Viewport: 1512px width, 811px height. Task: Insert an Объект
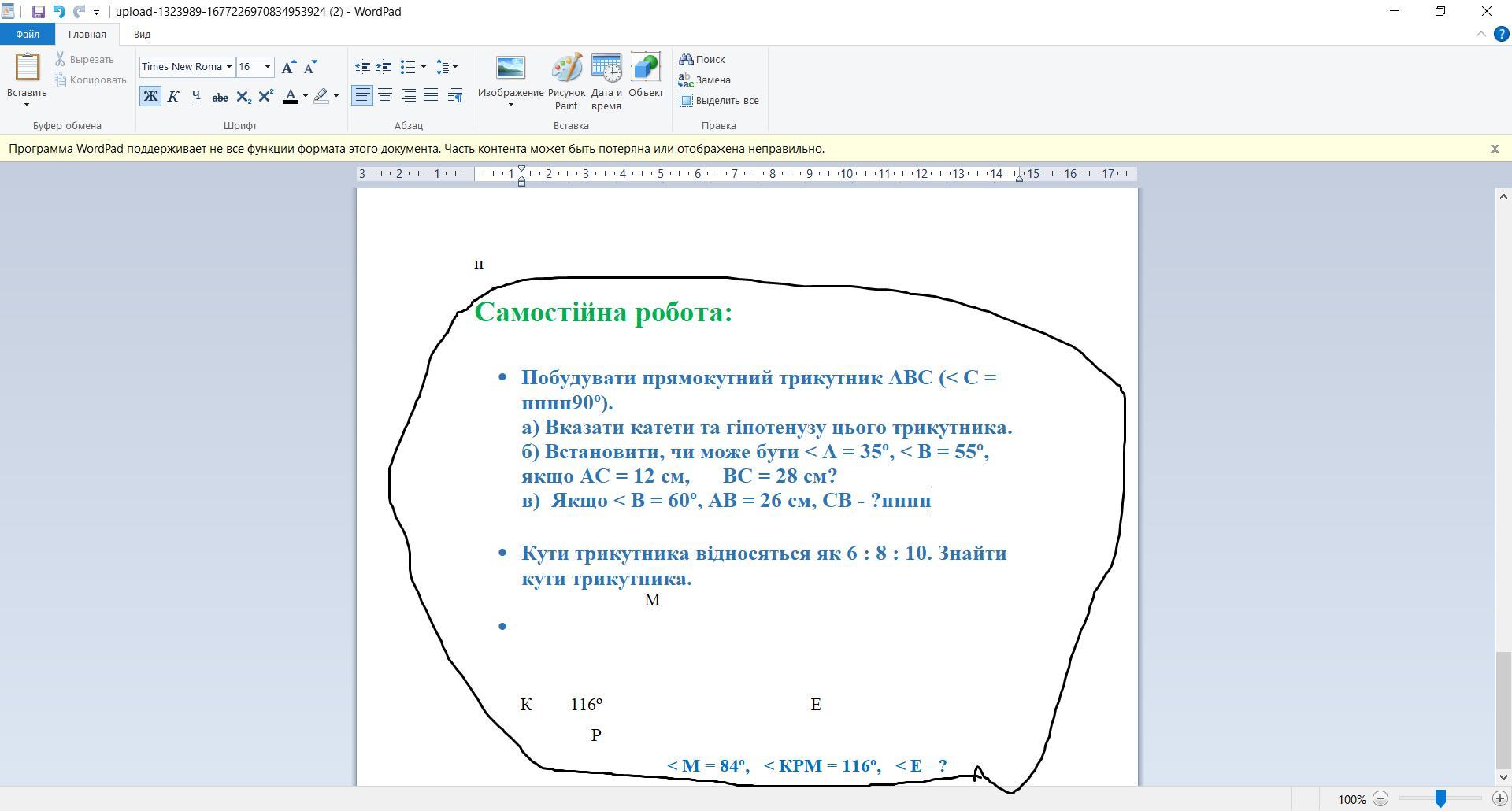(x=646, y=76)
